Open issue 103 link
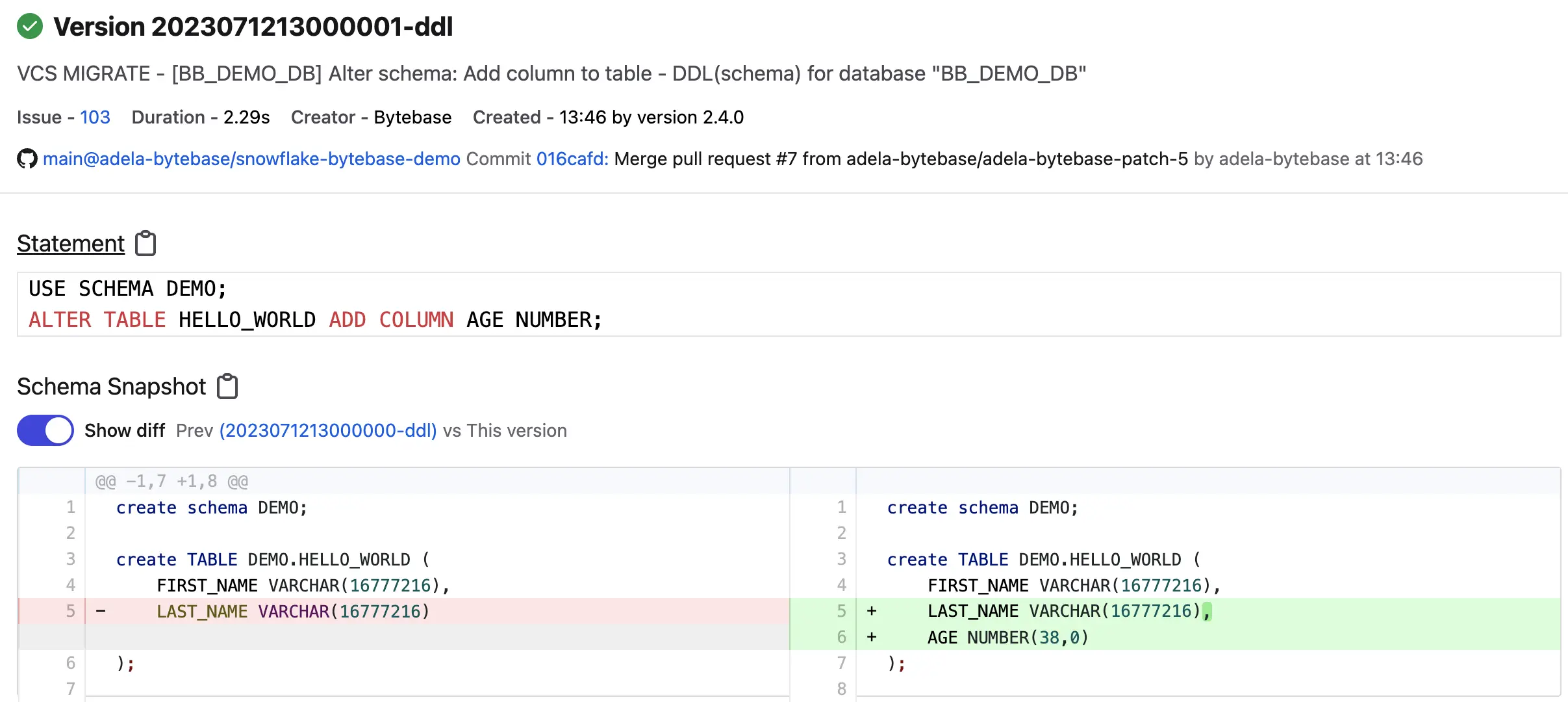Viewport: 1568px width, 702px height. point(95,117)
